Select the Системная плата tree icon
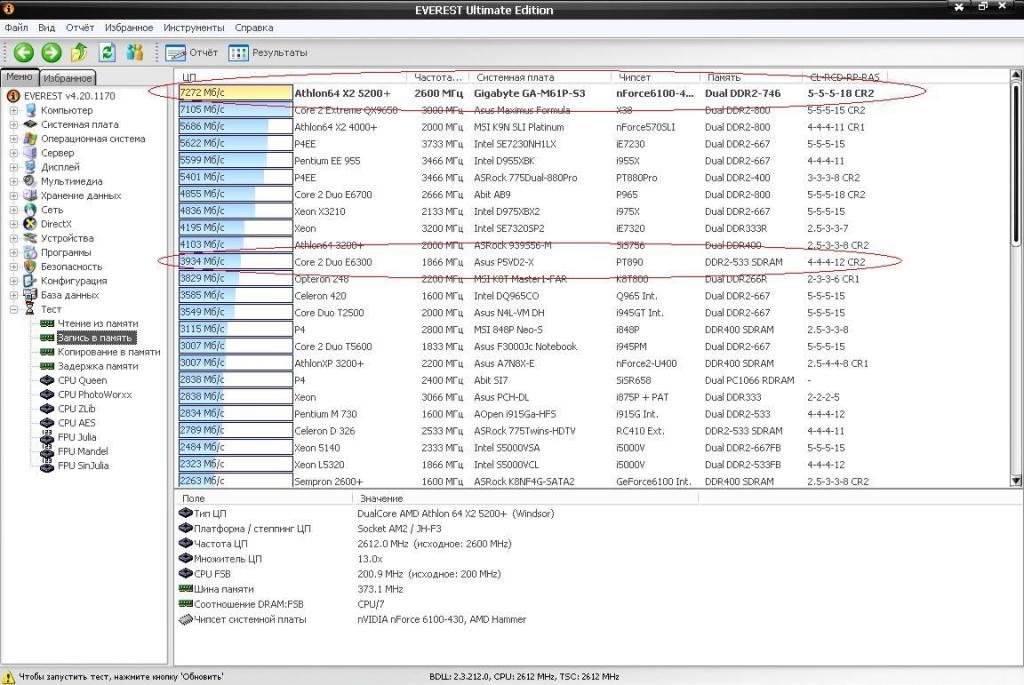1024x685 pixels. pos(30,124)
